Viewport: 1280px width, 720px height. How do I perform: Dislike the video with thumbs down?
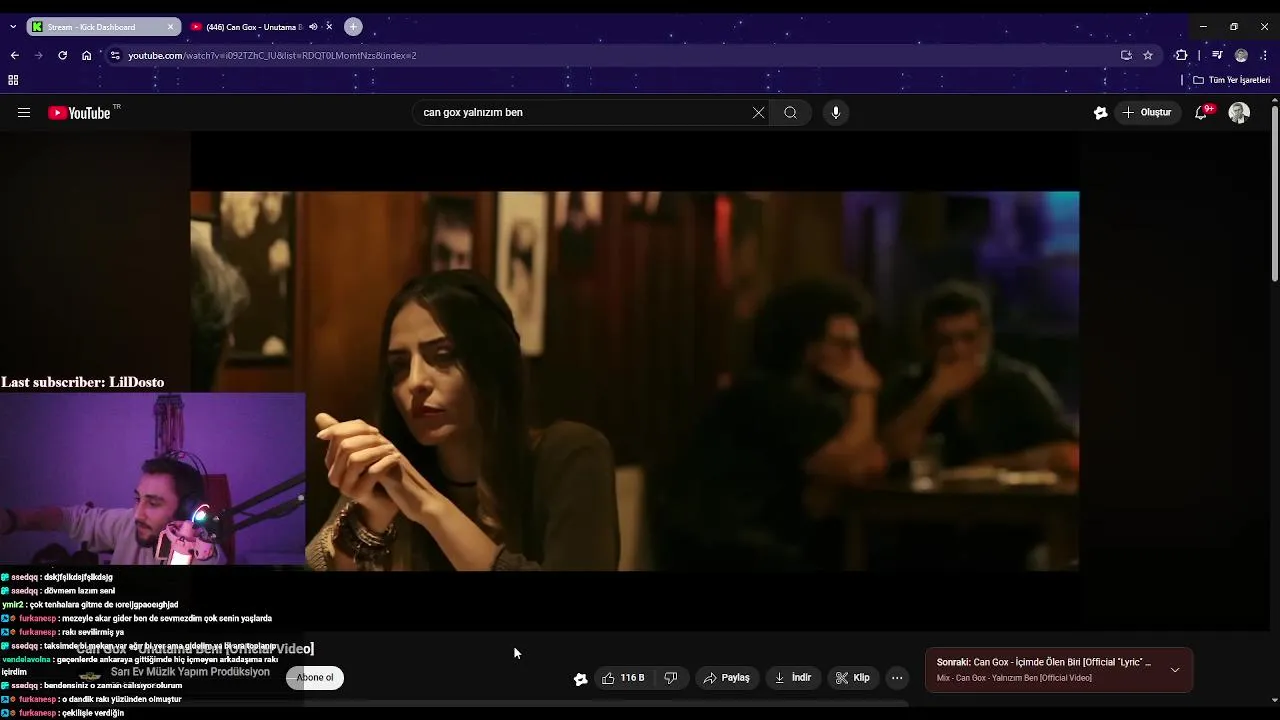671,678
